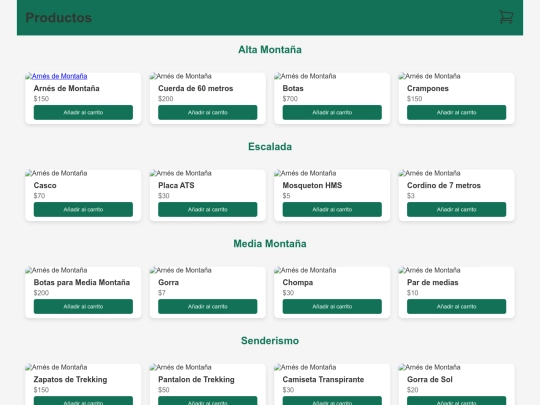The image size is (540, 405).
Task: Add Botas para Media Montaña to cart
Action: (x=83, y=307)
